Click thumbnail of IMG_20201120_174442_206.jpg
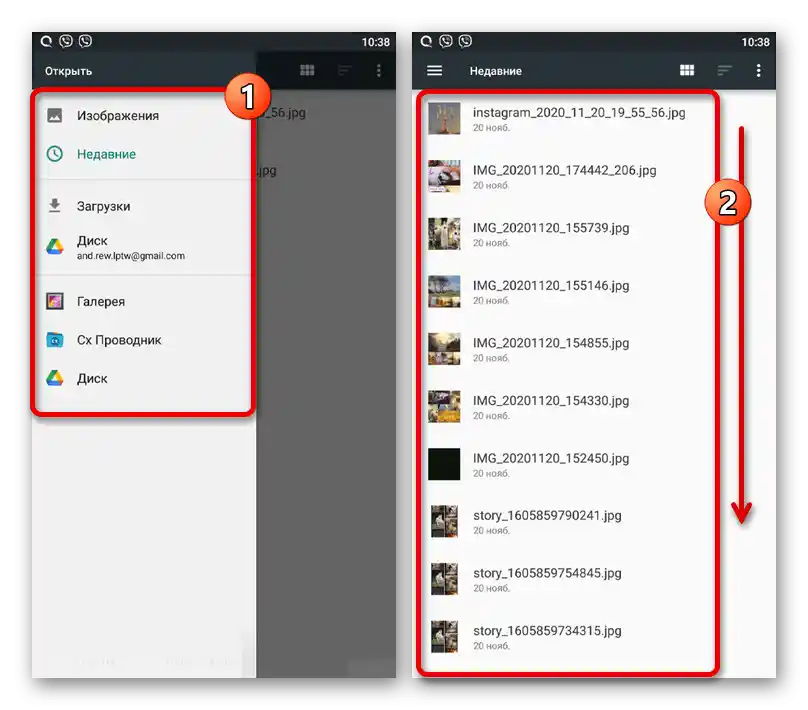This screenshot has width=808, height=710. click(444, 176)
